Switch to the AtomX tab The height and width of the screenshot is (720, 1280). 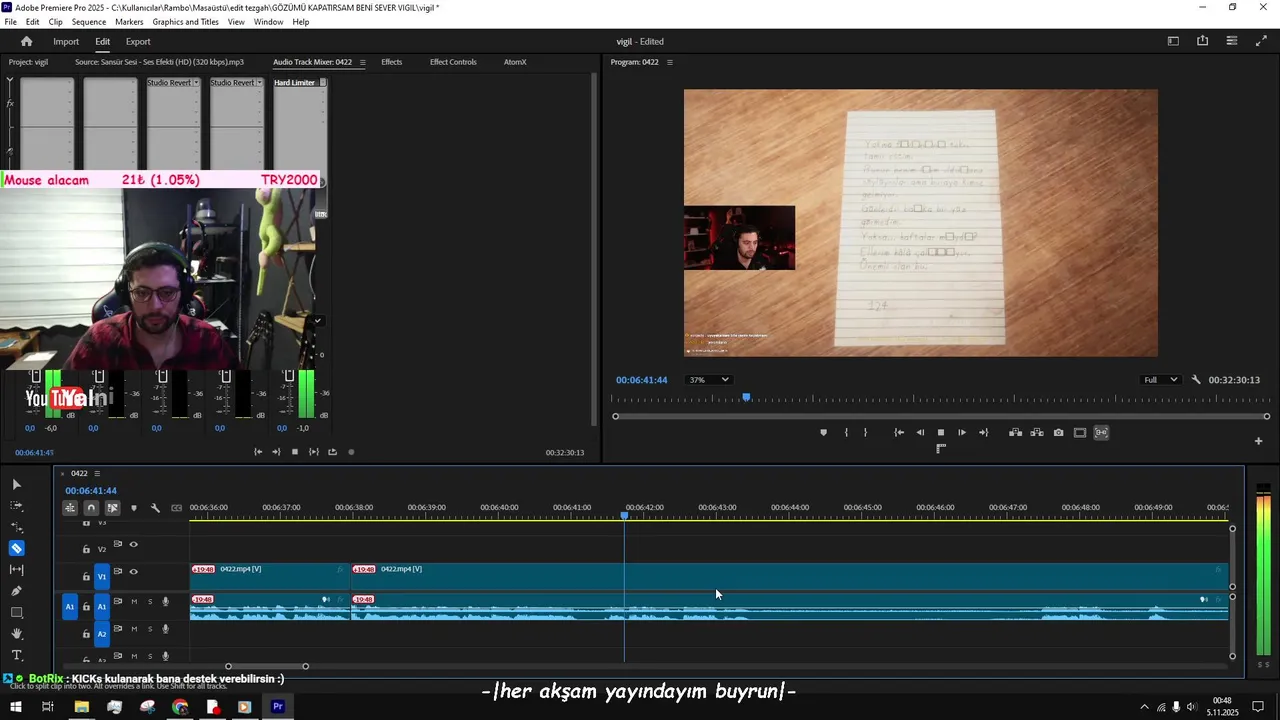coord(515,62)
